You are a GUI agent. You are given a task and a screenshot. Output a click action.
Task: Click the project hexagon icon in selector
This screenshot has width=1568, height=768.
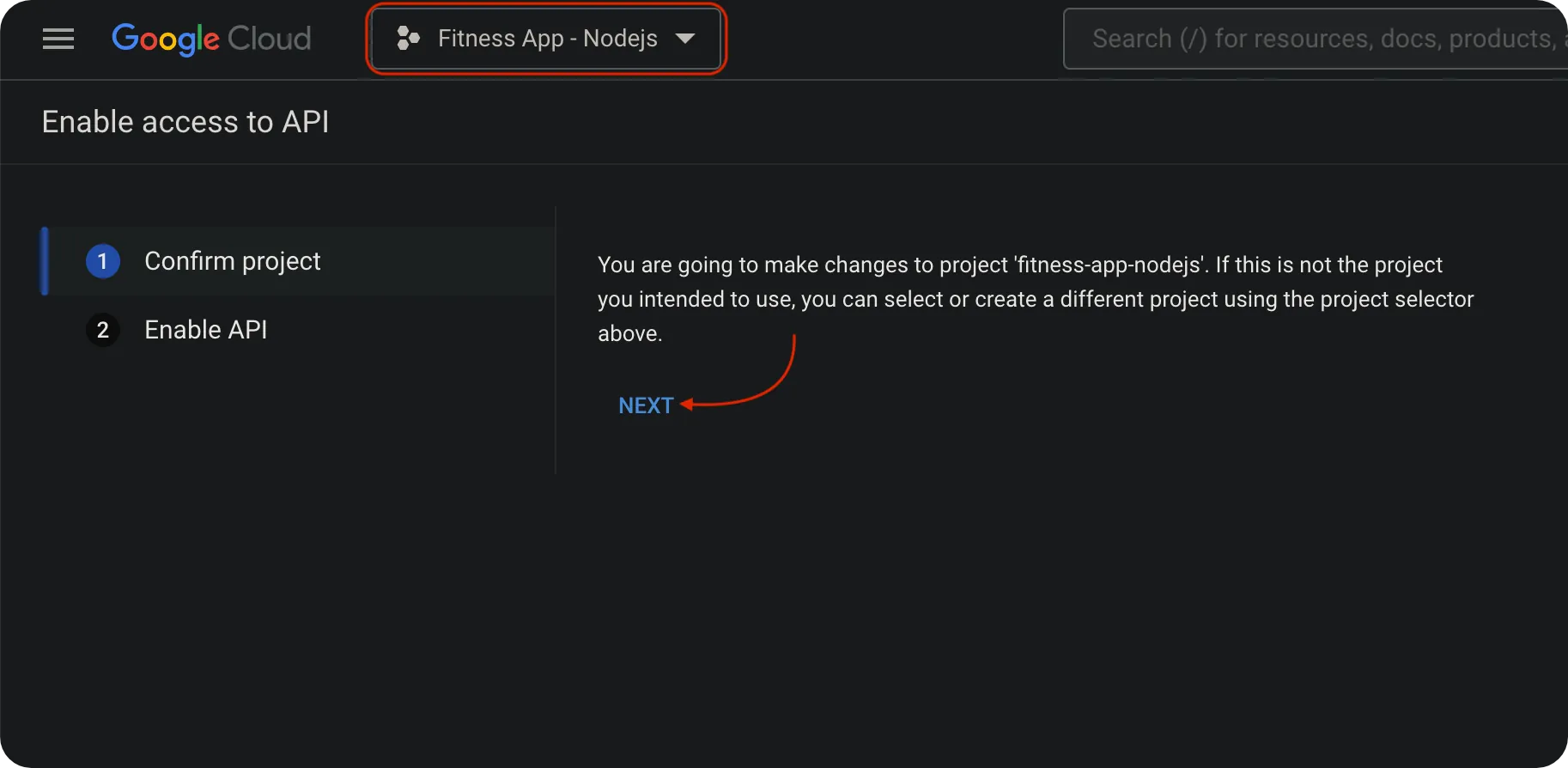pyautogui.click(x=408, y=38)
